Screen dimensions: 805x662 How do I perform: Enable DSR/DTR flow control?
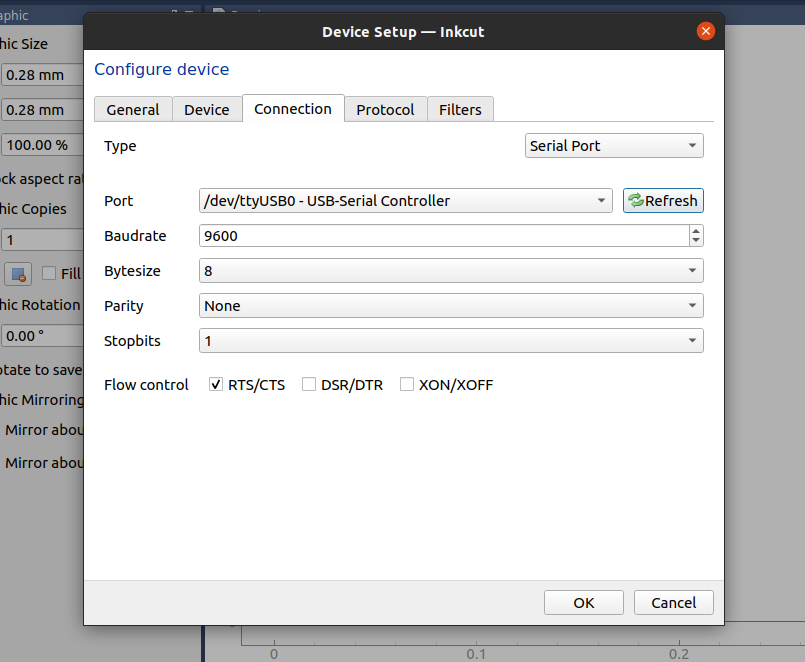point(309,384)
